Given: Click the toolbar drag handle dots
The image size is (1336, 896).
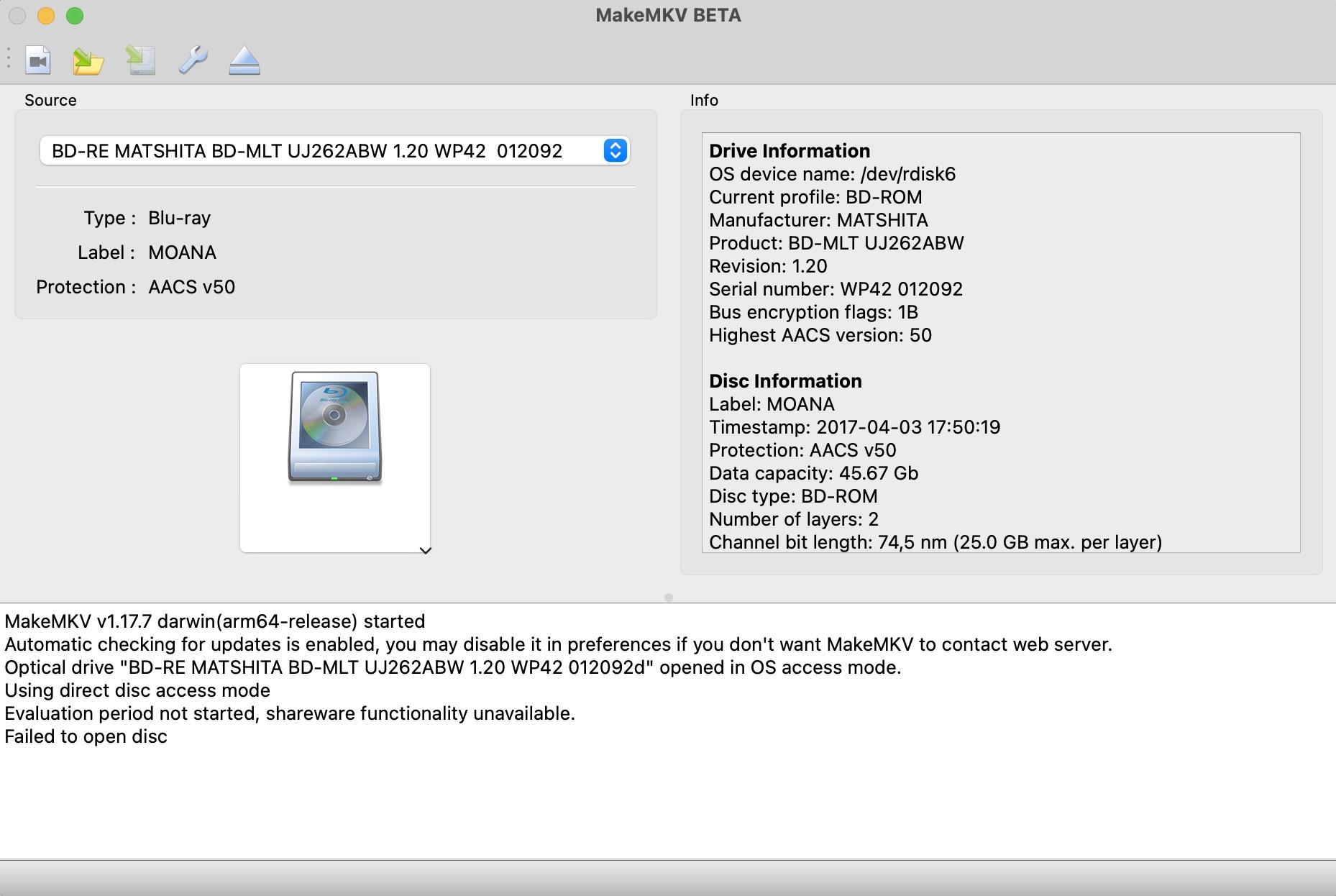Looking at the screenshot, I should (x=8, y=59).
